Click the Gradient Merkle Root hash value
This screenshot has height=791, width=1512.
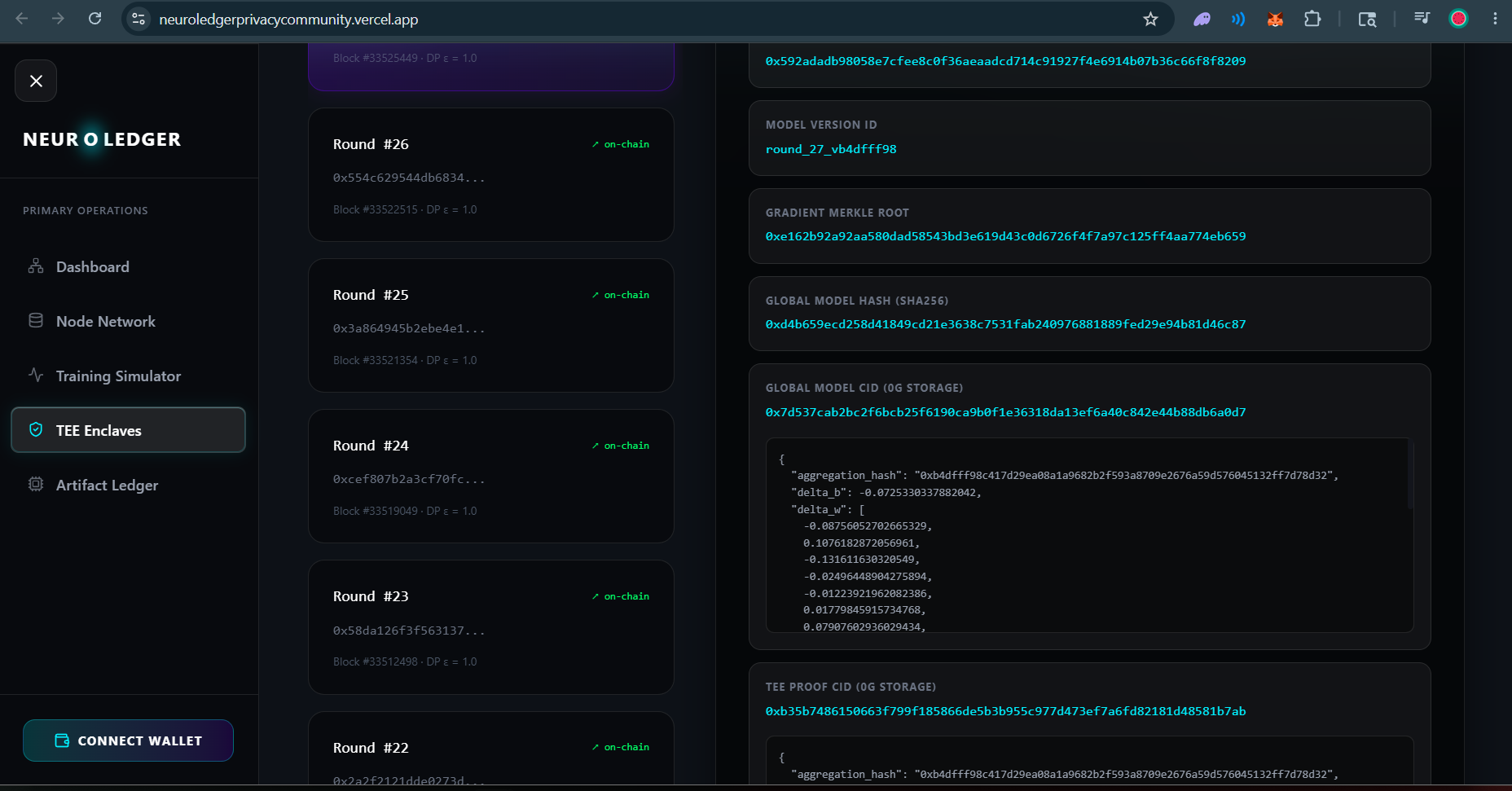[1005, 236]
